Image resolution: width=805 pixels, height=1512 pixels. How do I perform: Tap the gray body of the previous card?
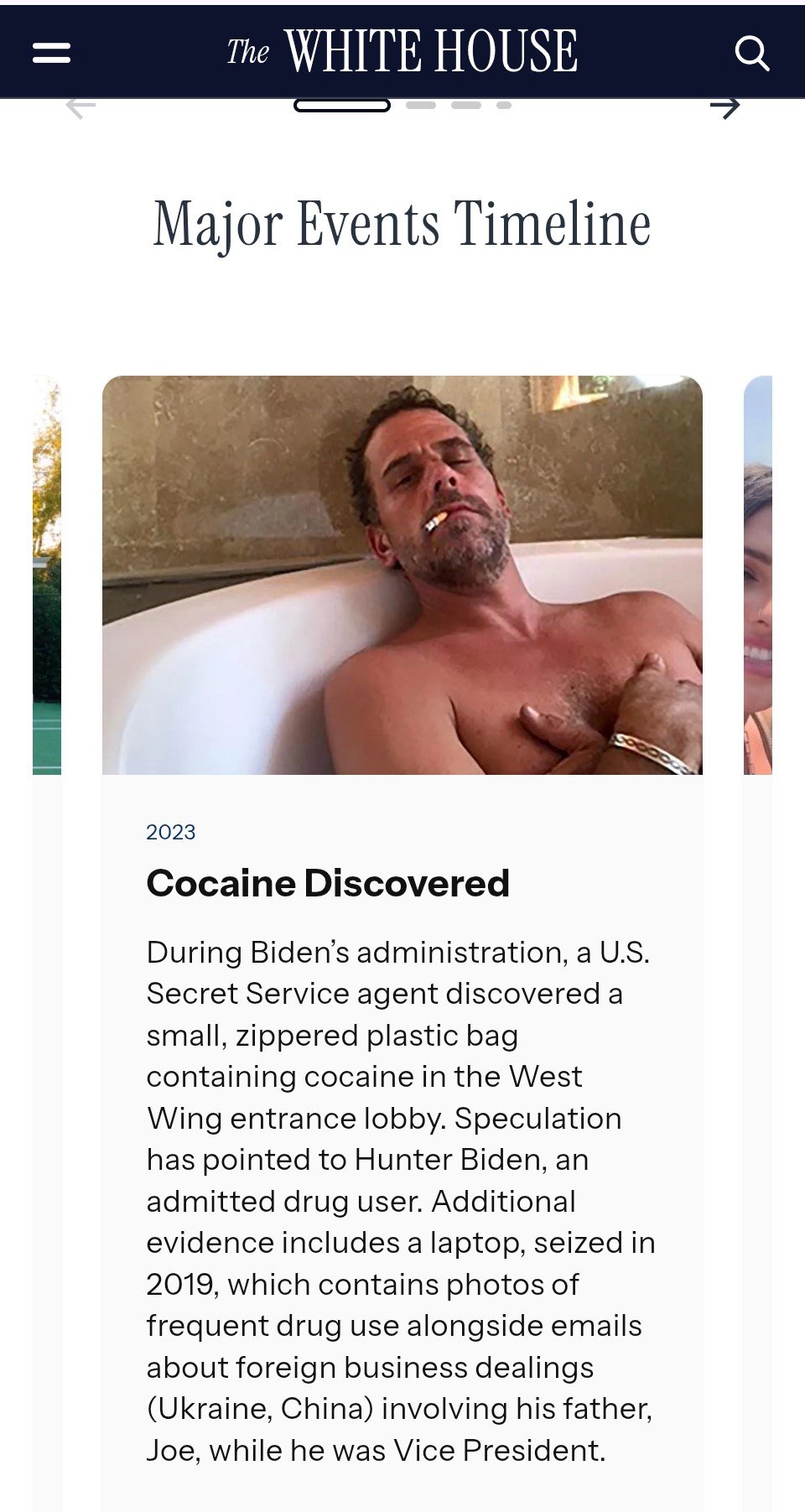[47, 1140]
